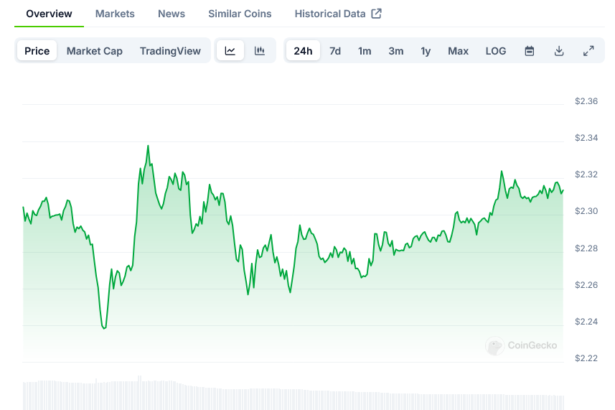This screenshot has width=615, height=410.
Task: Switch chart to TradingView
Action: coord(170,51)
